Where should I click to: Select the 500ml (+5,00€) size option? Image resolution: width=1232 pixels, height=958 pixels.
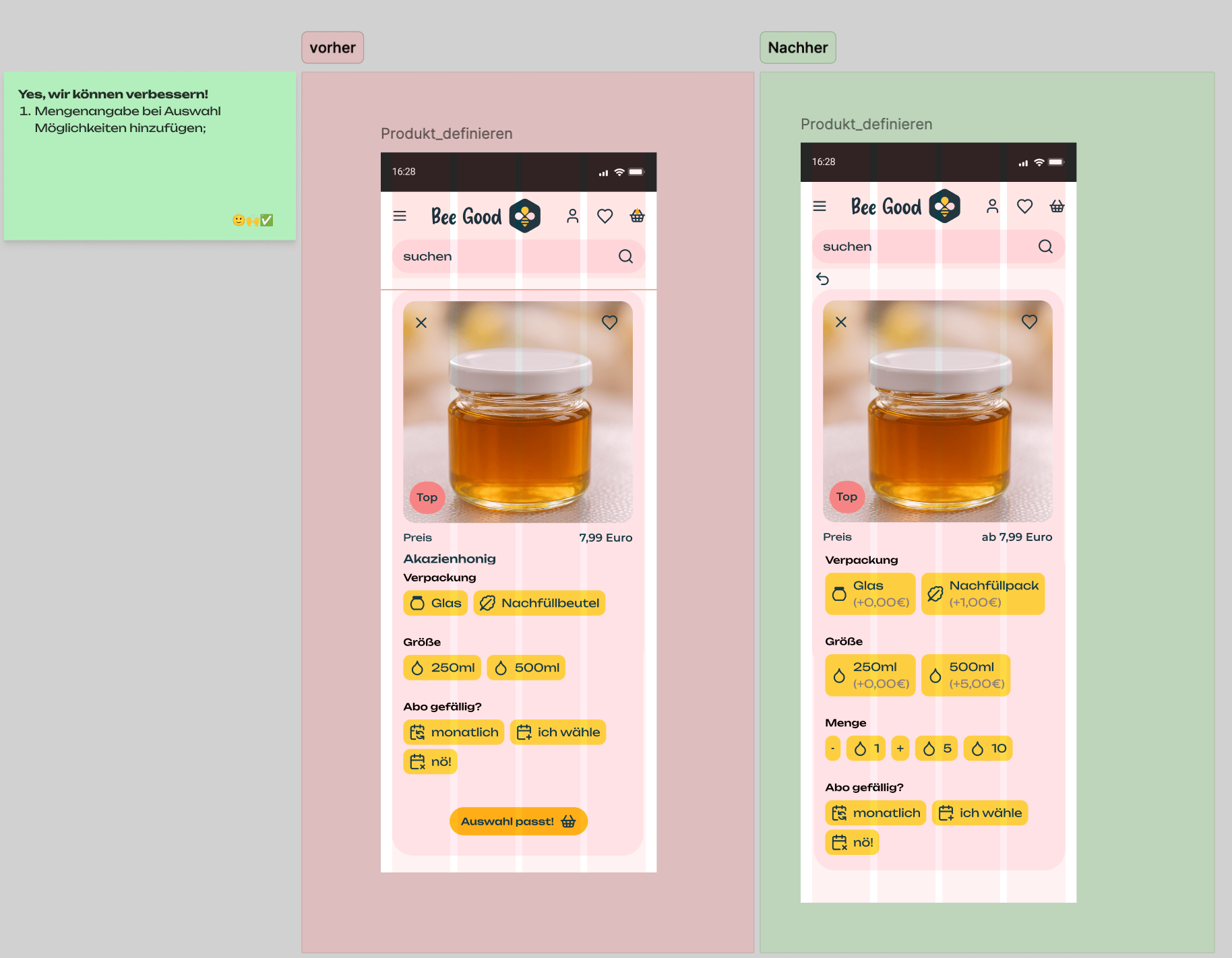966,675
